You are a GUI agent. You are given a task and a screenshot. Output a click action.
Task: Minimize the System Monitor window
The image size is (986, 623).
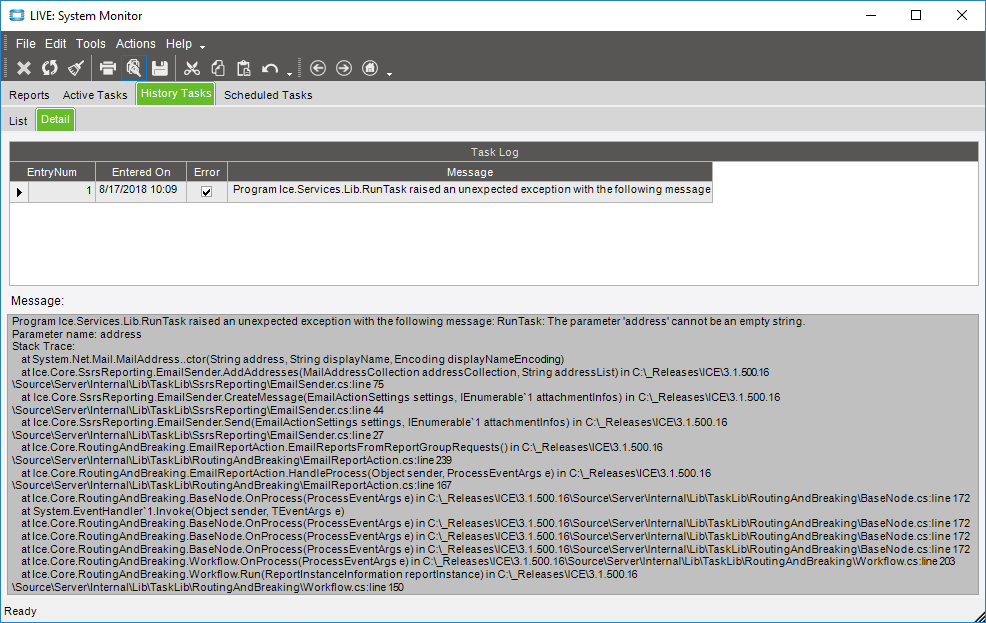tap(871, 15)
